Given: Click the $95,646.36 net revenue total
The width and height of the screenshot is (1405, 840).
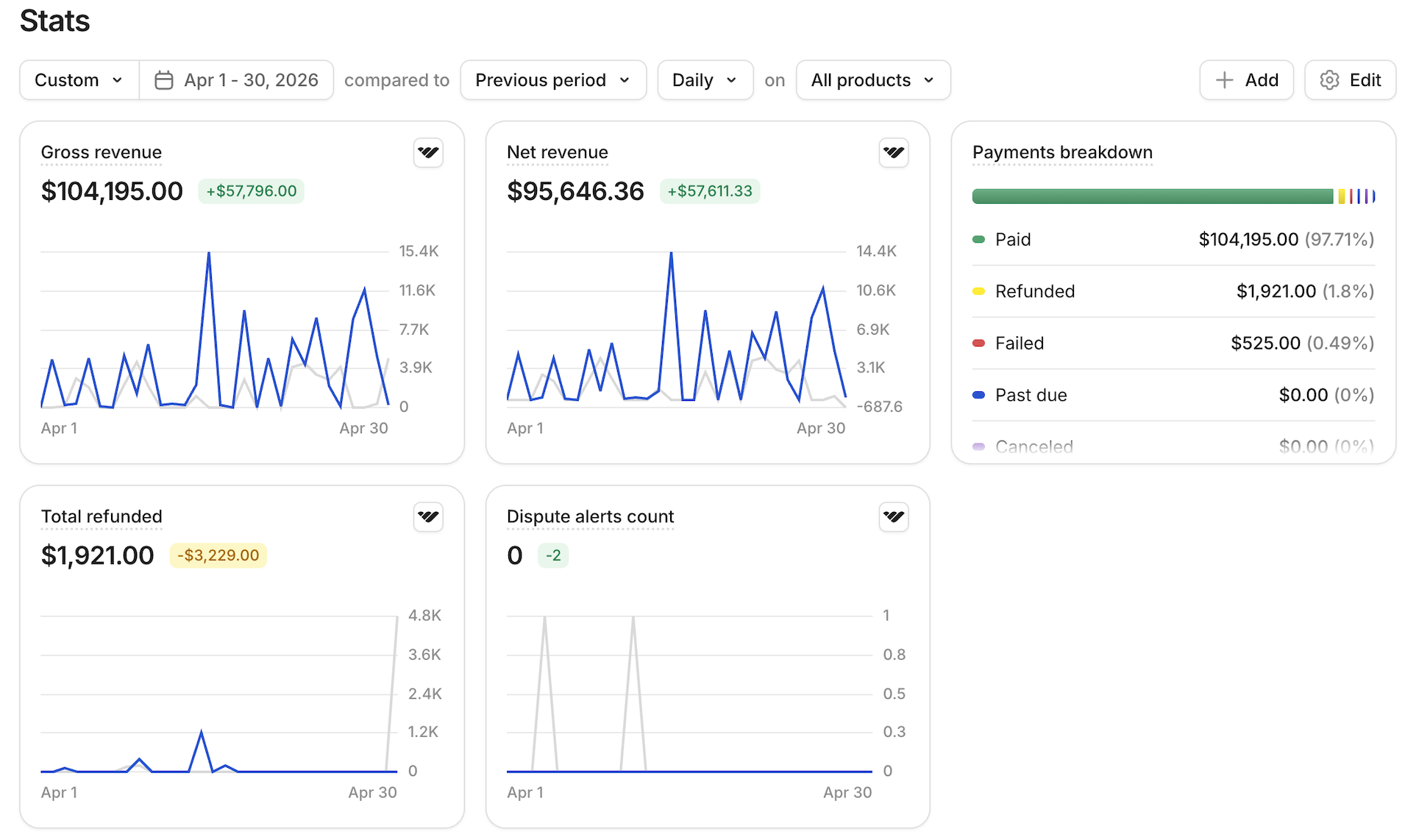Looking at the screenshot, I should click(575, 191).
